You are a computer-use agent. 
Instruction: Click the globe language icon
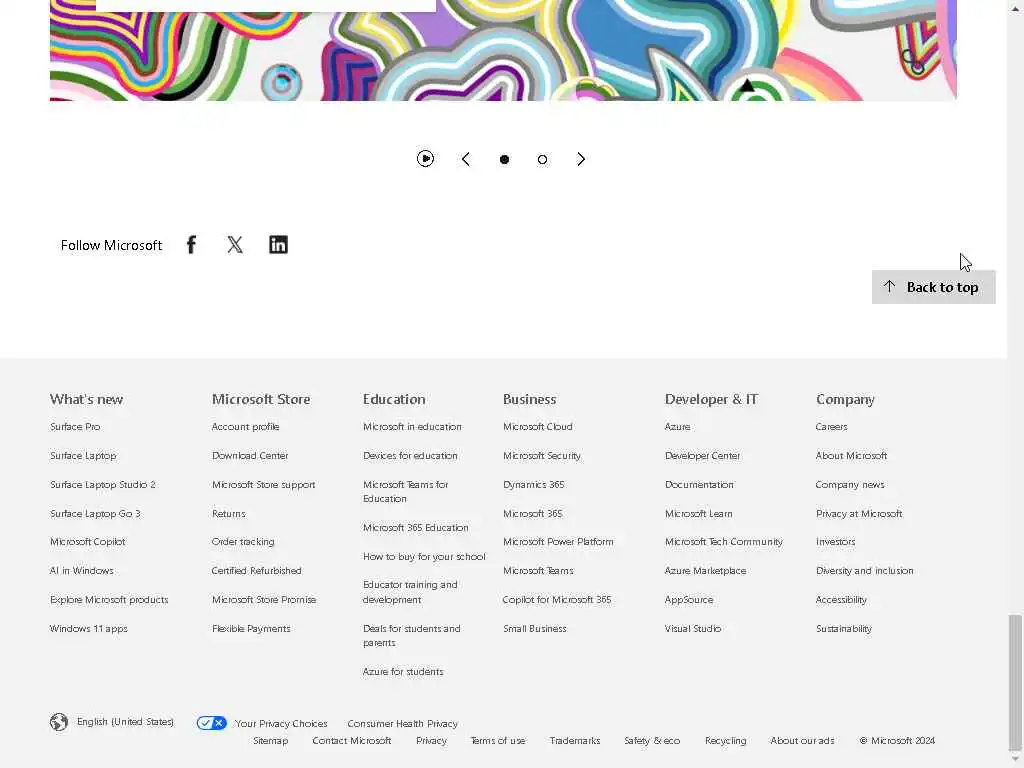[x=59, y=722]
